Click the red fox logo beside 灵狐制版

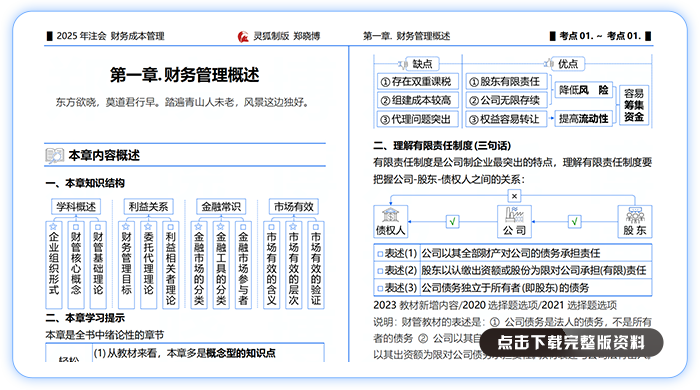(x=243, y=37)
